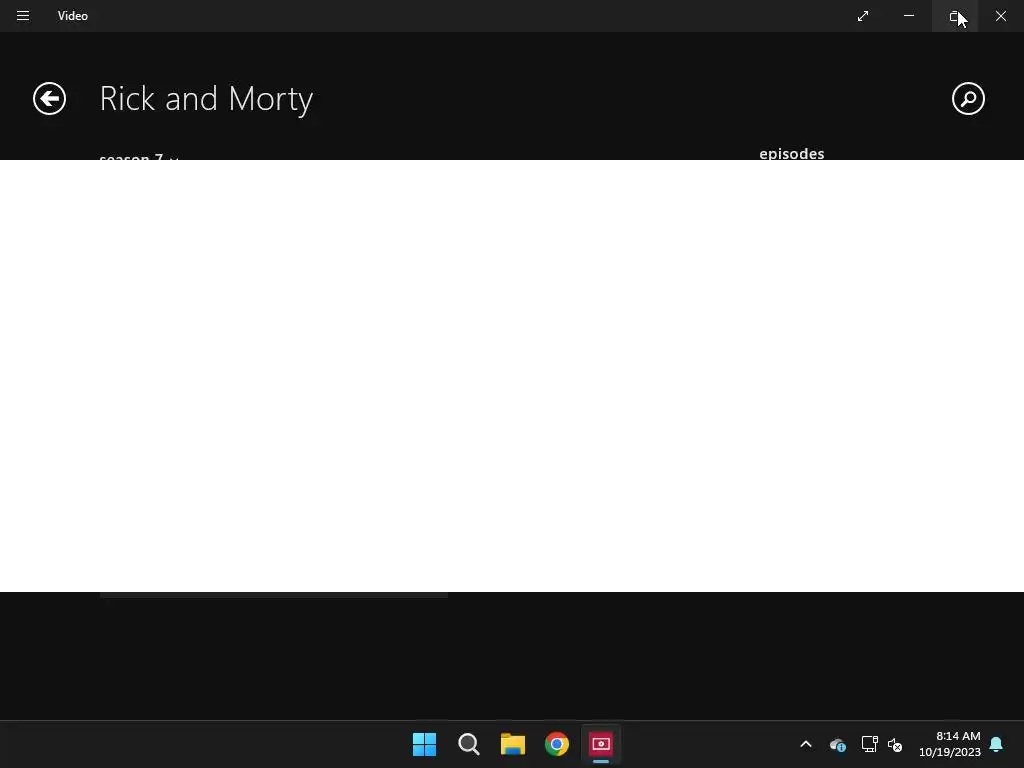Open taskbar Search
The width and height of the screenshot is (1024, 768).
pyautogui.click(x=469, y=744)
